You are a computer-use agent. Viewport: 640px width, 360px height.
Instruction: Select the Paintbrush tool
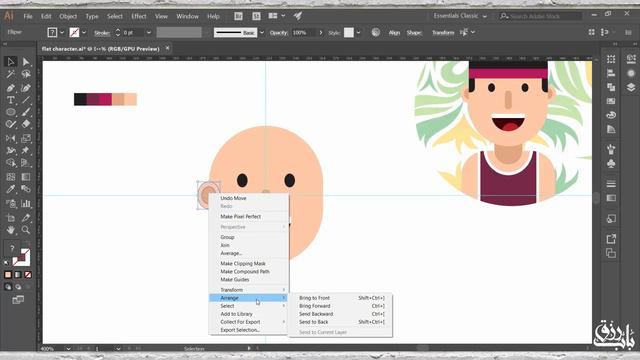click(x=26, y=112)
